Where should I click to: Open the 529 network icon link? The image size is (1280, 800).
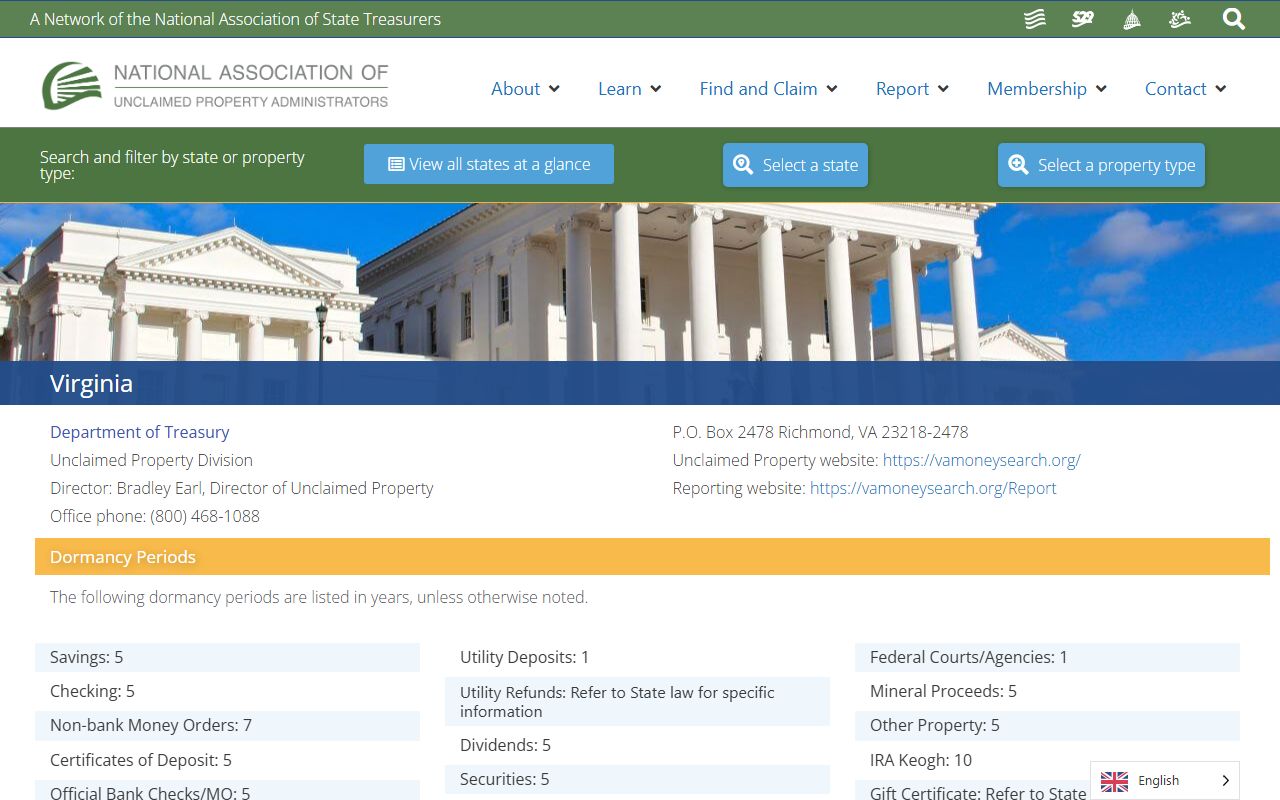pyautogui.click(x=1083, y=19)
